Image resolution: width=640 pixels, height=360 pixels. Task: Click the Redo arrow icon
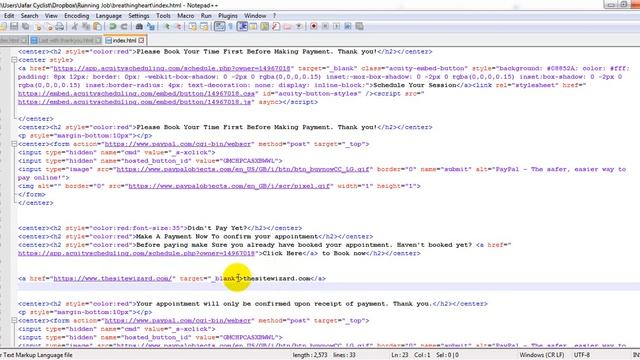124,27
